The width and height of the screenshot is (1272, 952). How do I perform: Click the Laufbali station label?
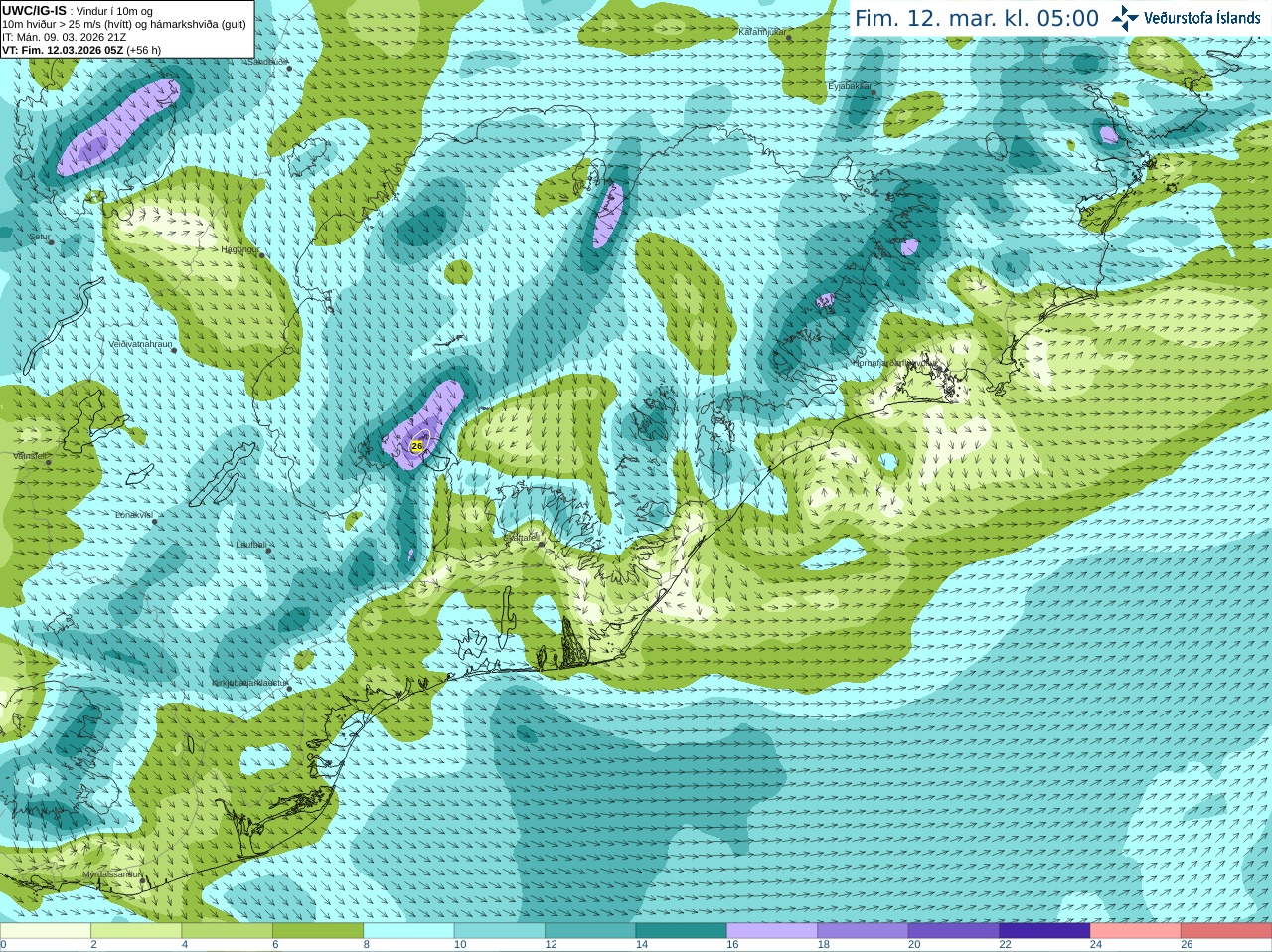pyautogui.click(x=250, y=545)
